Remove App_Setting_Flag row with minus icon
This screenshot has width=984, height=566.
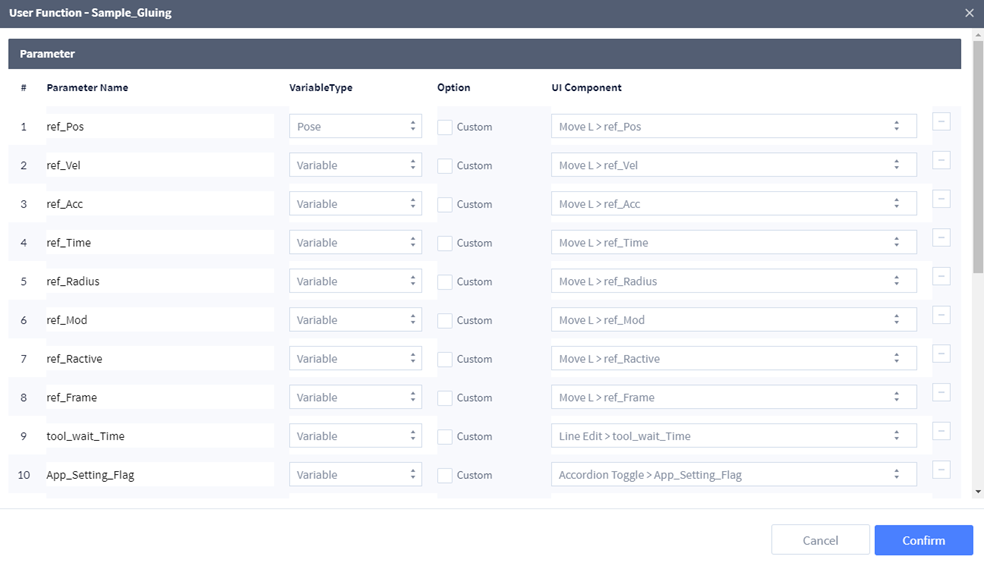pos(941,470)
